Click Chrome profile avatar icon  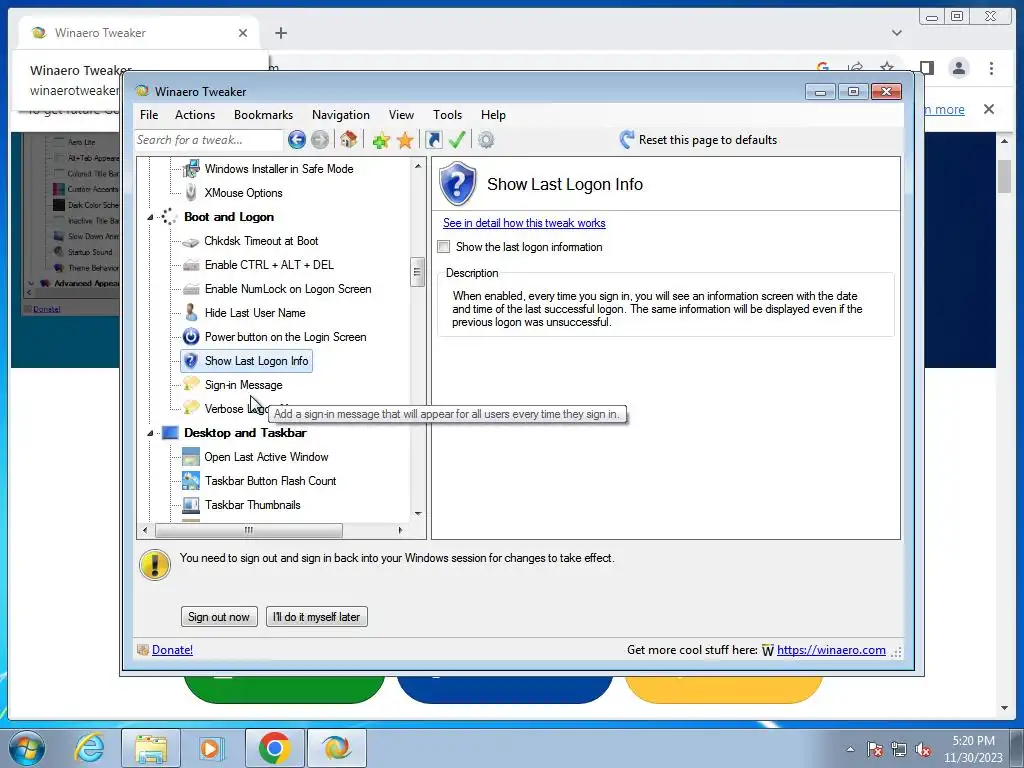point(959,68)
